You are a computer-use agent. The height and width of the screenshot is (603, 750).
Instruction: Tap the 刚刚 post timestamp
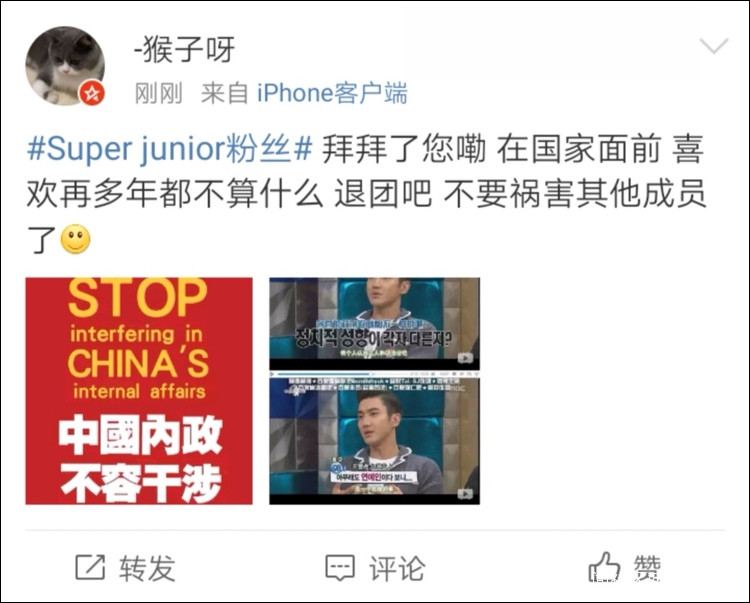[159, 93]
